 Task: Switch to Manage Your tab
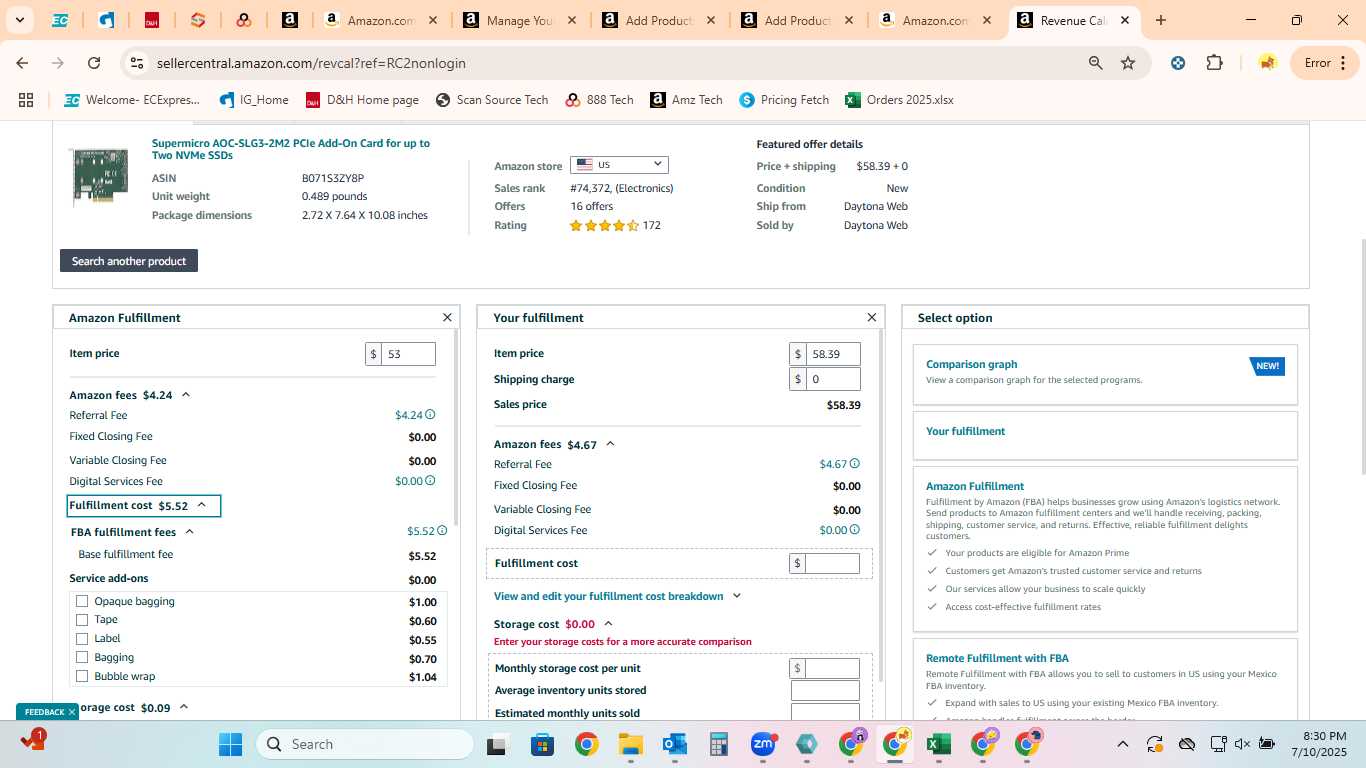(x=519, y=20)
